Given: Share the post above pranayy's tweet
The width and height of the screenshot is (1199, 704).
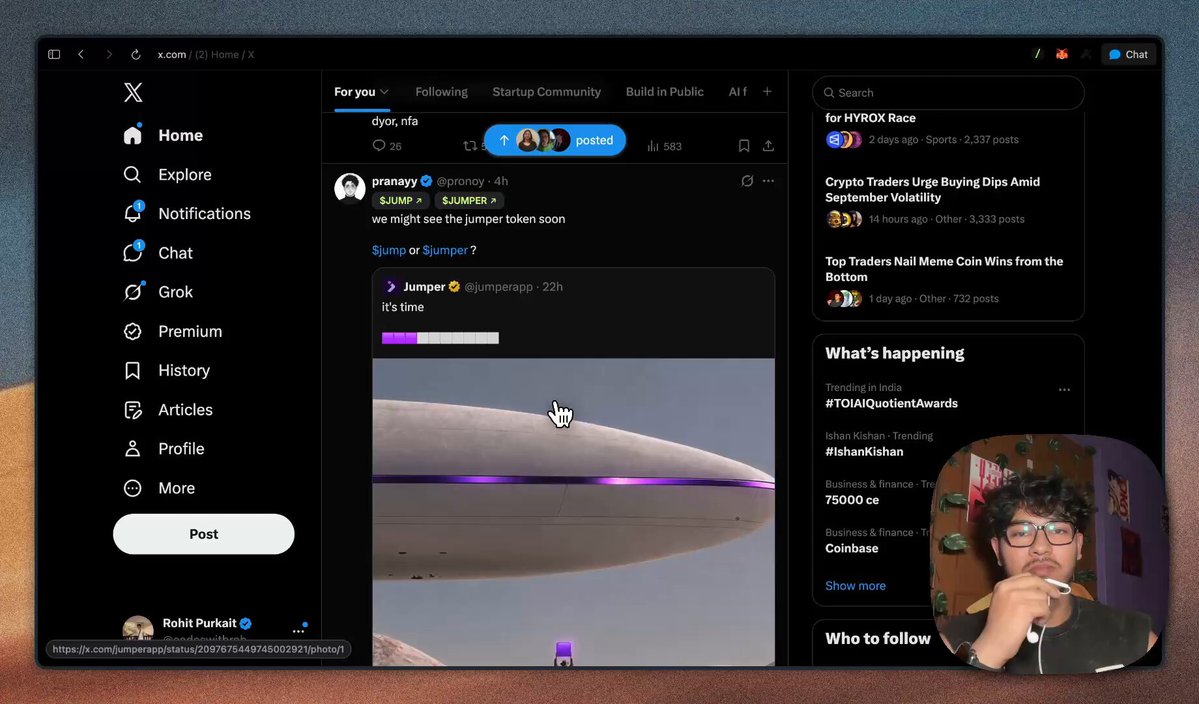Looking at the screenshot, I should [768, 146].
